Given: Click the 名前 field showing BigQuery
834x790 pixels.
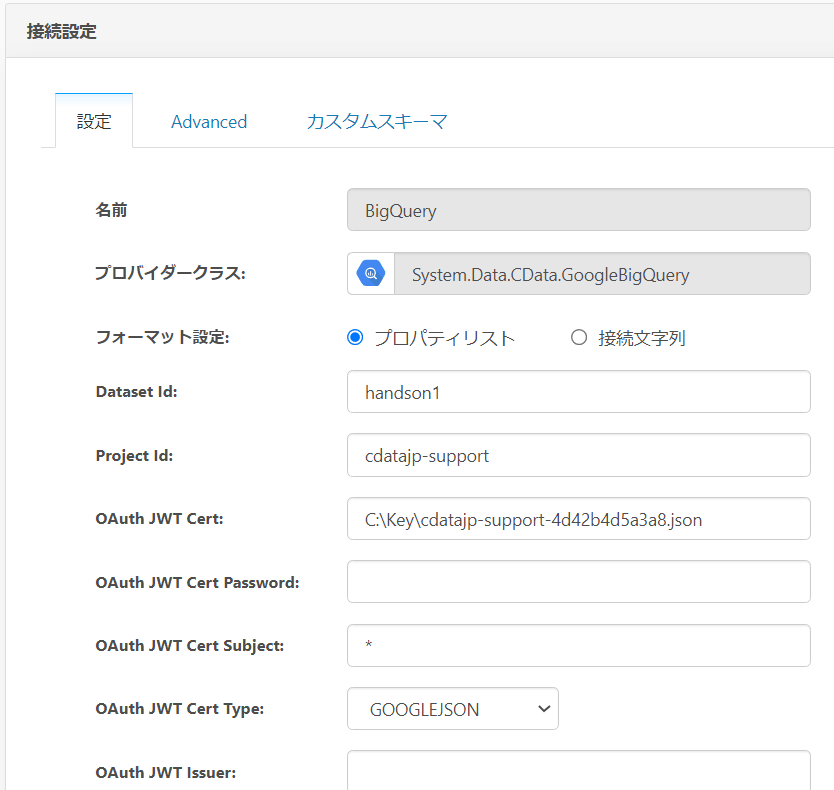Looking at the screenshot, I should point(579,210).
